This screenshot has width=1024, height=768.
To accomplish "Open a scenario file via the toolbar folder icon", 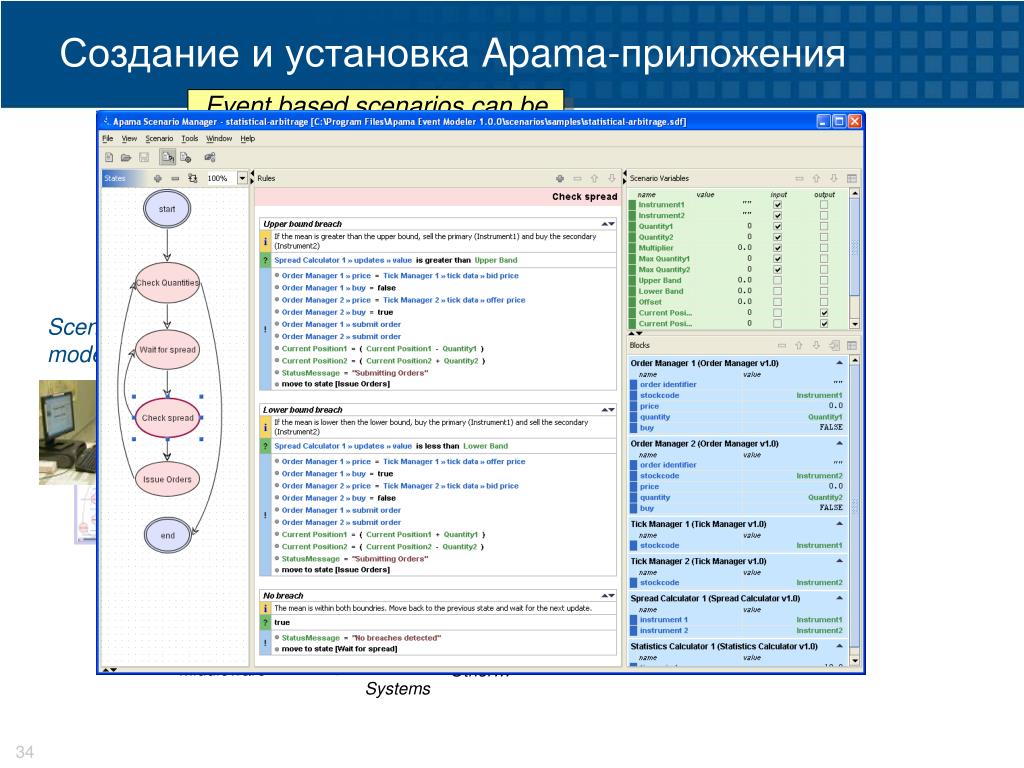I will 126,157.
